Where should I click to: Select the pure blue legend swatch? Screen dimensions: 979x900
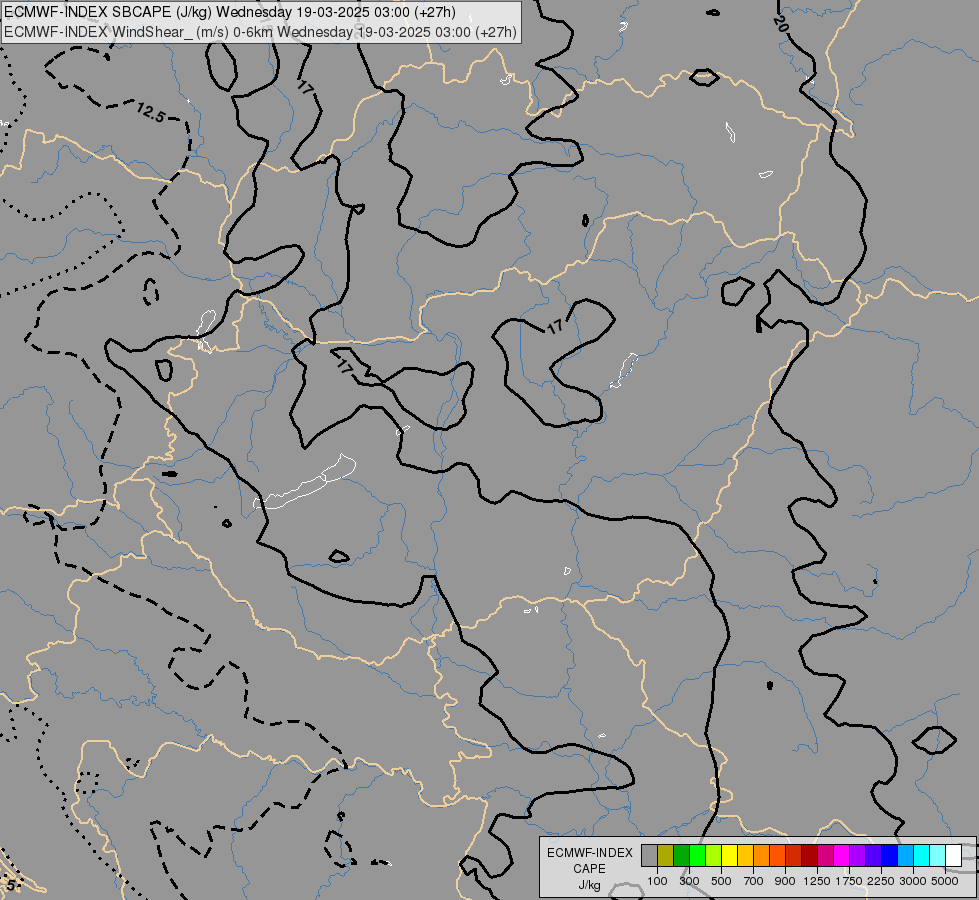click(890, 855)
